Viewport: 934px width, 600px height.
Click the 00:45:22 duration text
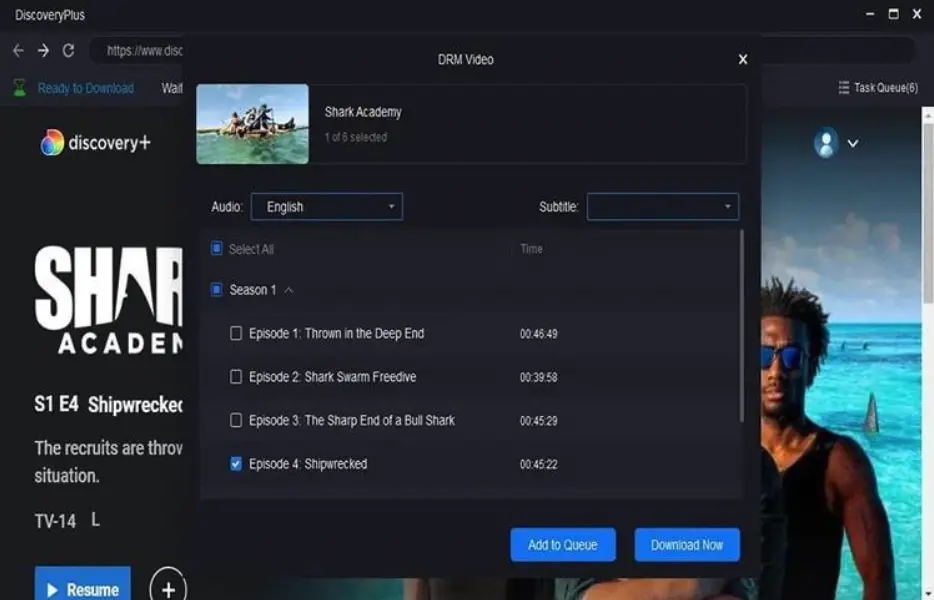(x=538, y=464)
